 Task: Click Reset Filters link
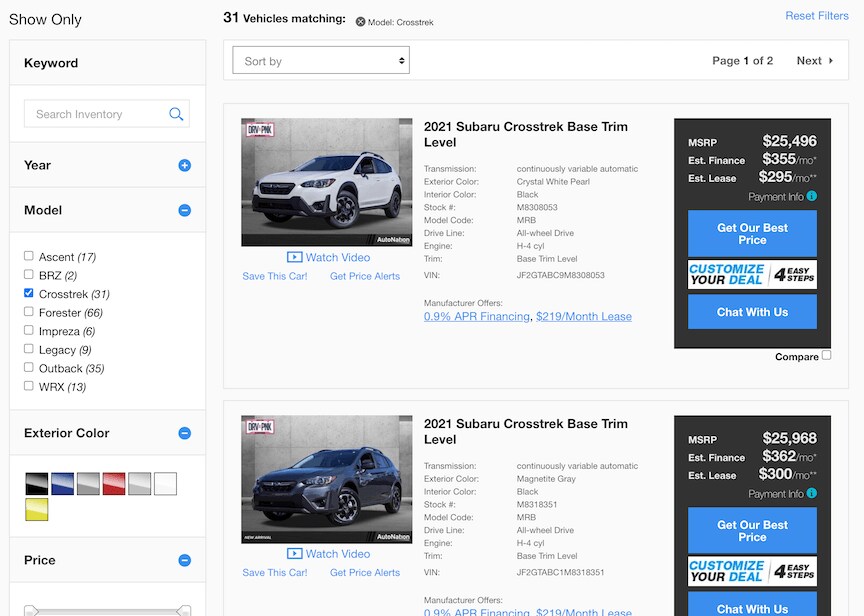817,16
